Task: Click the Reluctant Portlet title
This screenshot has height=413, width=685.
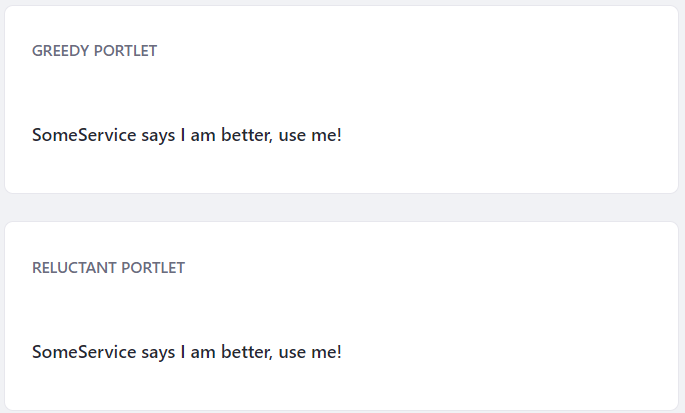Action: (108, 267)
